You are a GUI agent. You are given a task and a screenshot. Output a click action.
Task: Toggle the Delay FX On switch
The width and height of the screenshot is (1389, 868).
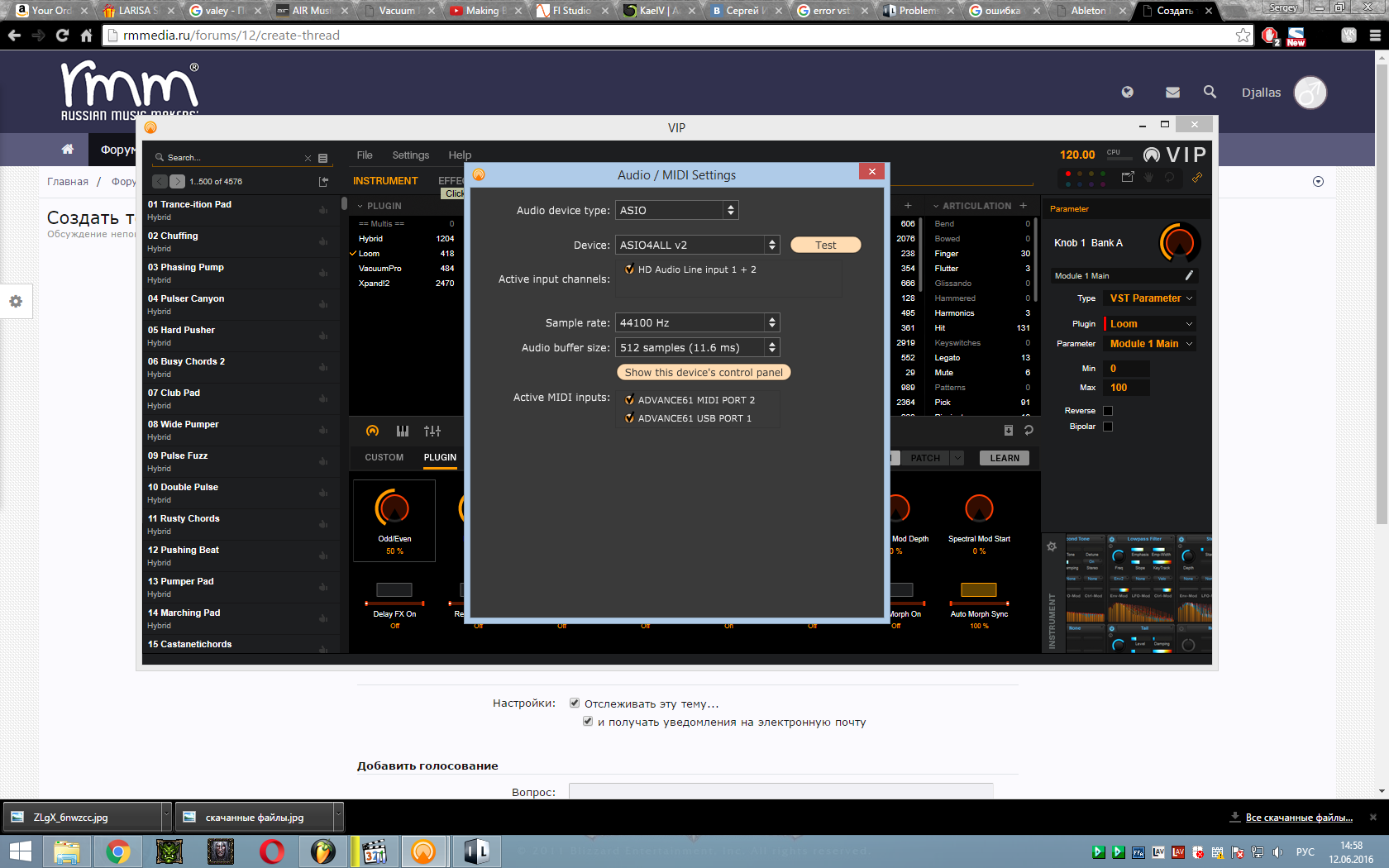point(394,589)
